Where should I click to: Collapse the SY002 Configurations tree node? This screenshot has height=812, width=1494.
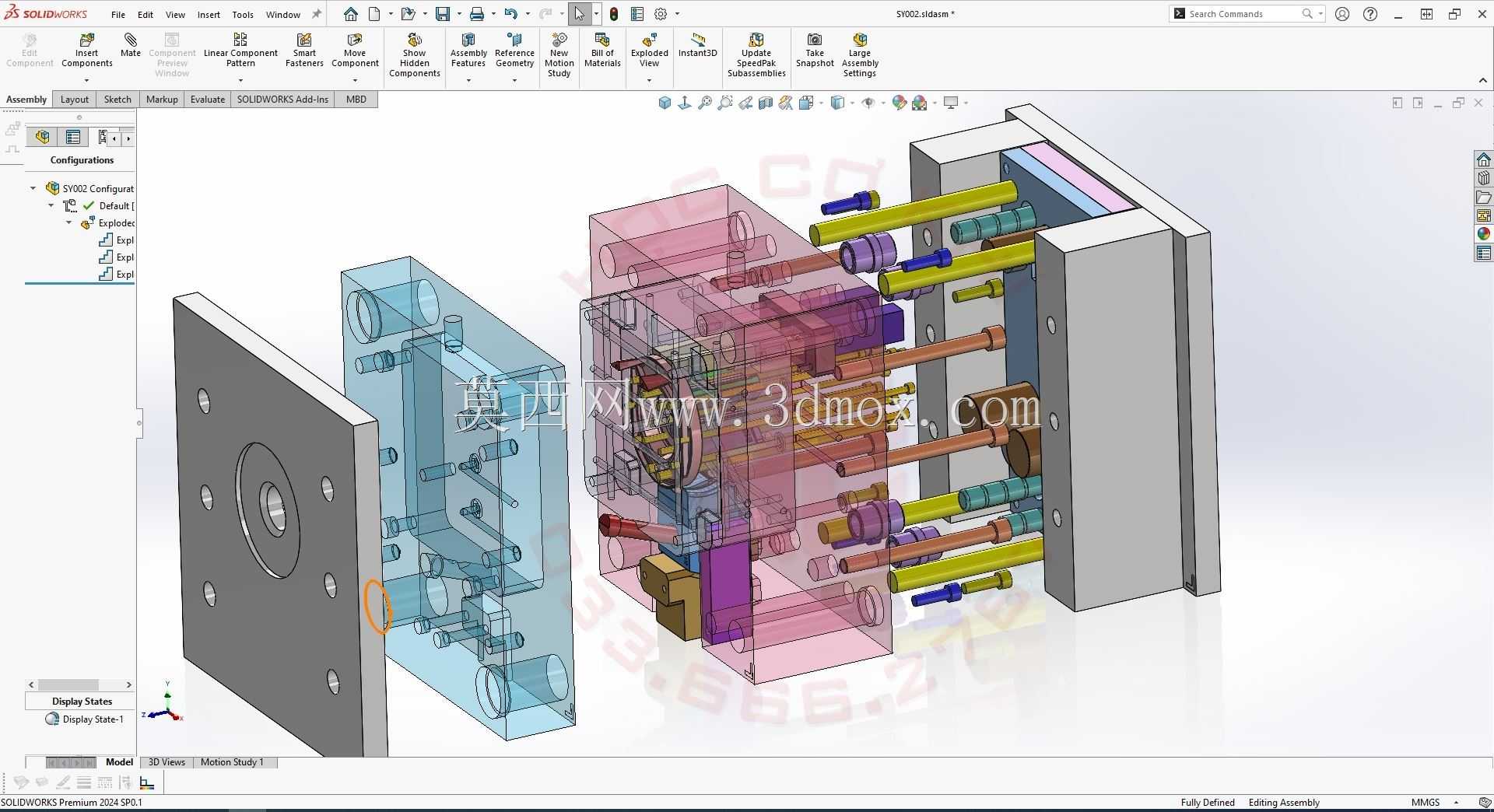33,188
